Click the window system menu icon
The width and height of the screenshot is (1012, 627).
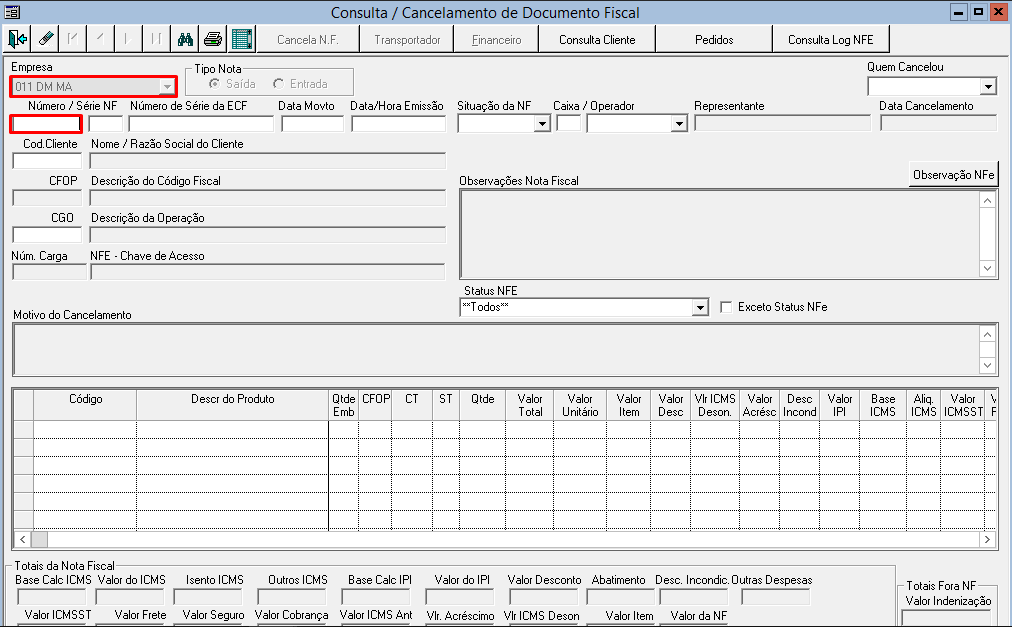point(12,12)
